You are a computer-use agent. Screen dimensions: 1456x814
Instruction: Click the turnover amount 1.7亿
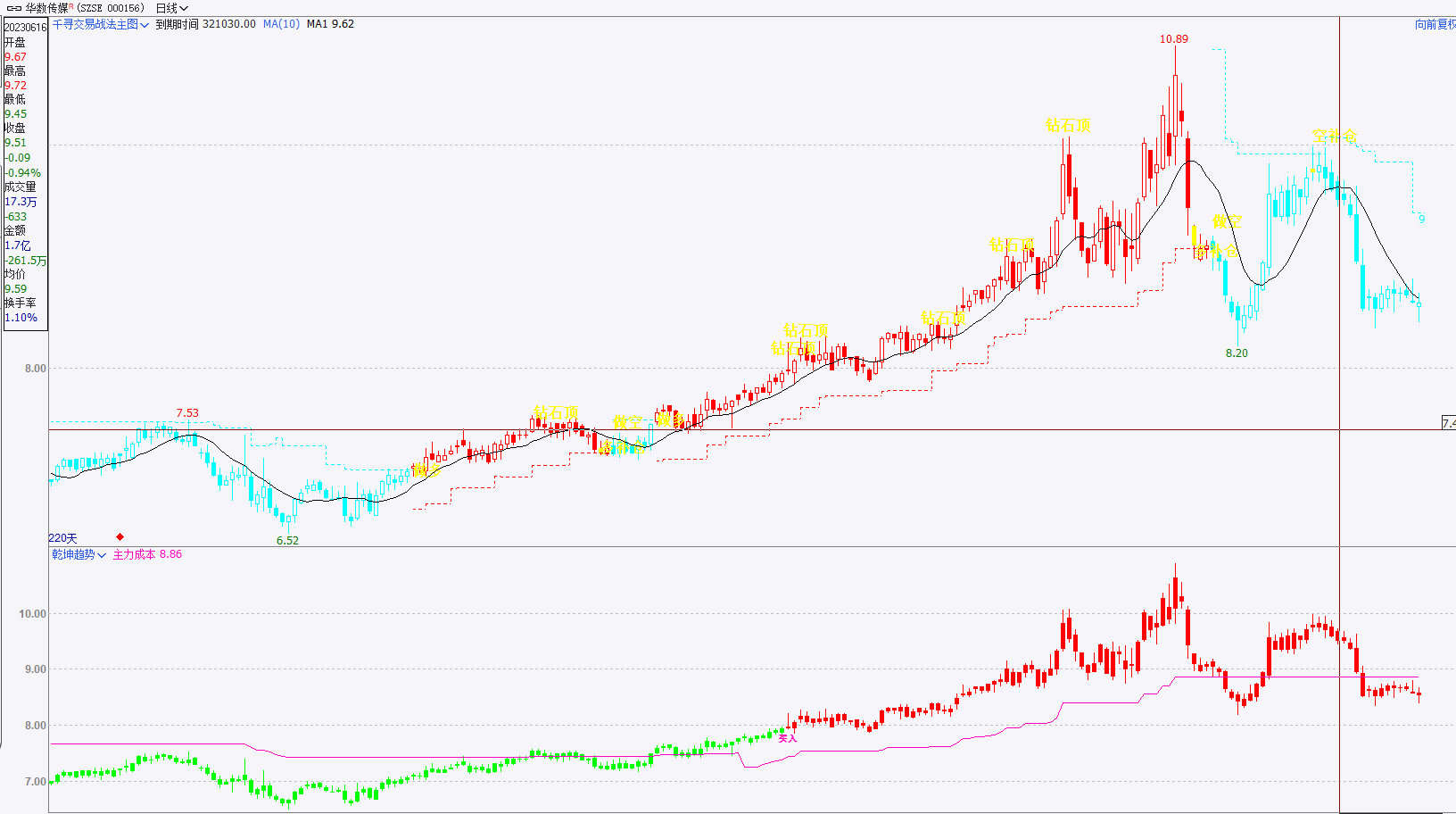(17, 245)
